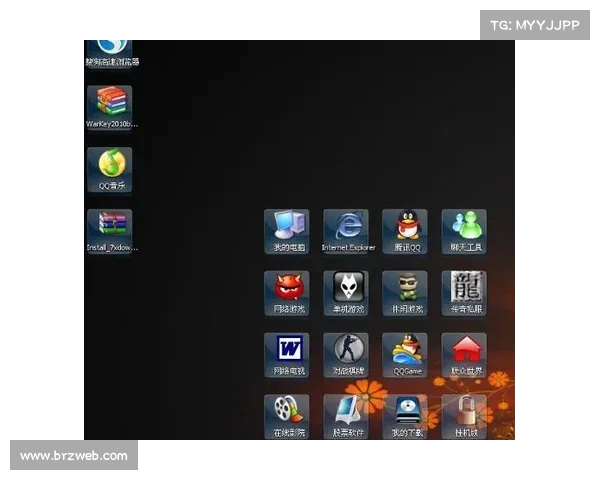Image resolution: width=600 pixels, height=480 pixels.
Task: Launch the Internet Explorer tile
Action: pyautogui.click(x=346, y=231)
